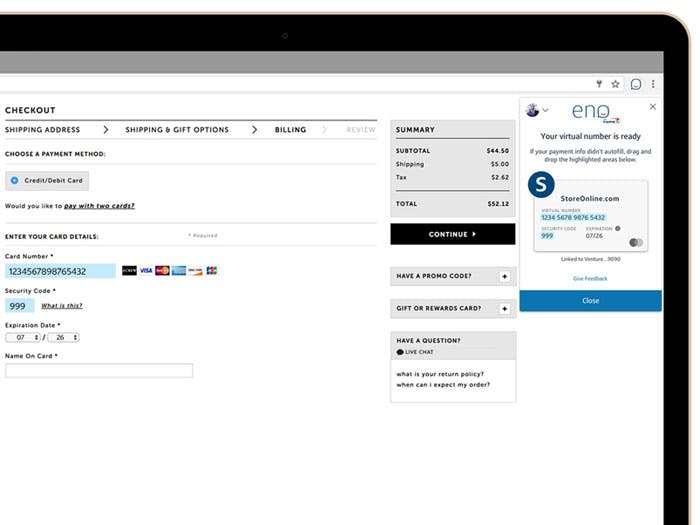This screenshot has height=525, width=700.
Task: Click the Visa card logo
Action: 146,271
